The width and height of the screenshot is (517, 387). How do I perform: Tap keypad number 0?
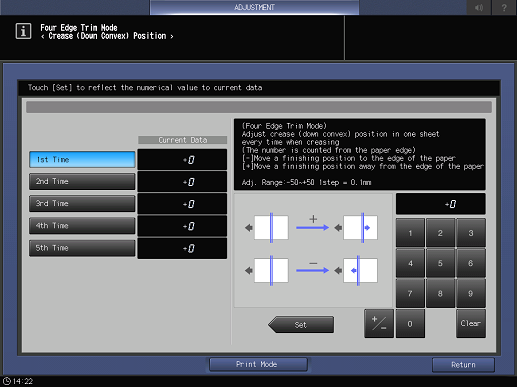(410, 324)
